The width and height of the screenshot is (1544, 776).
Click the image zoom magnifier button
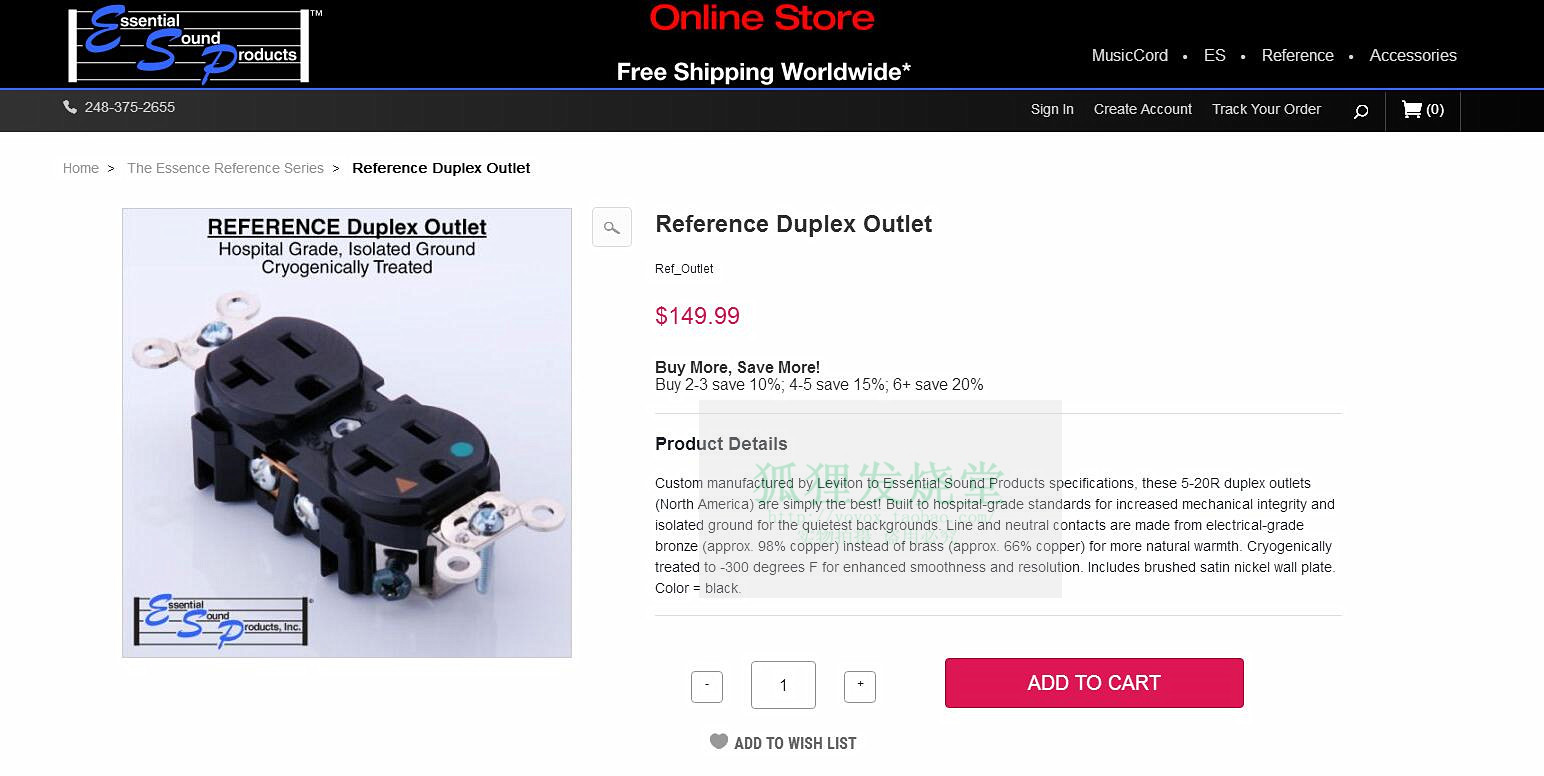(x=612, y=227)
